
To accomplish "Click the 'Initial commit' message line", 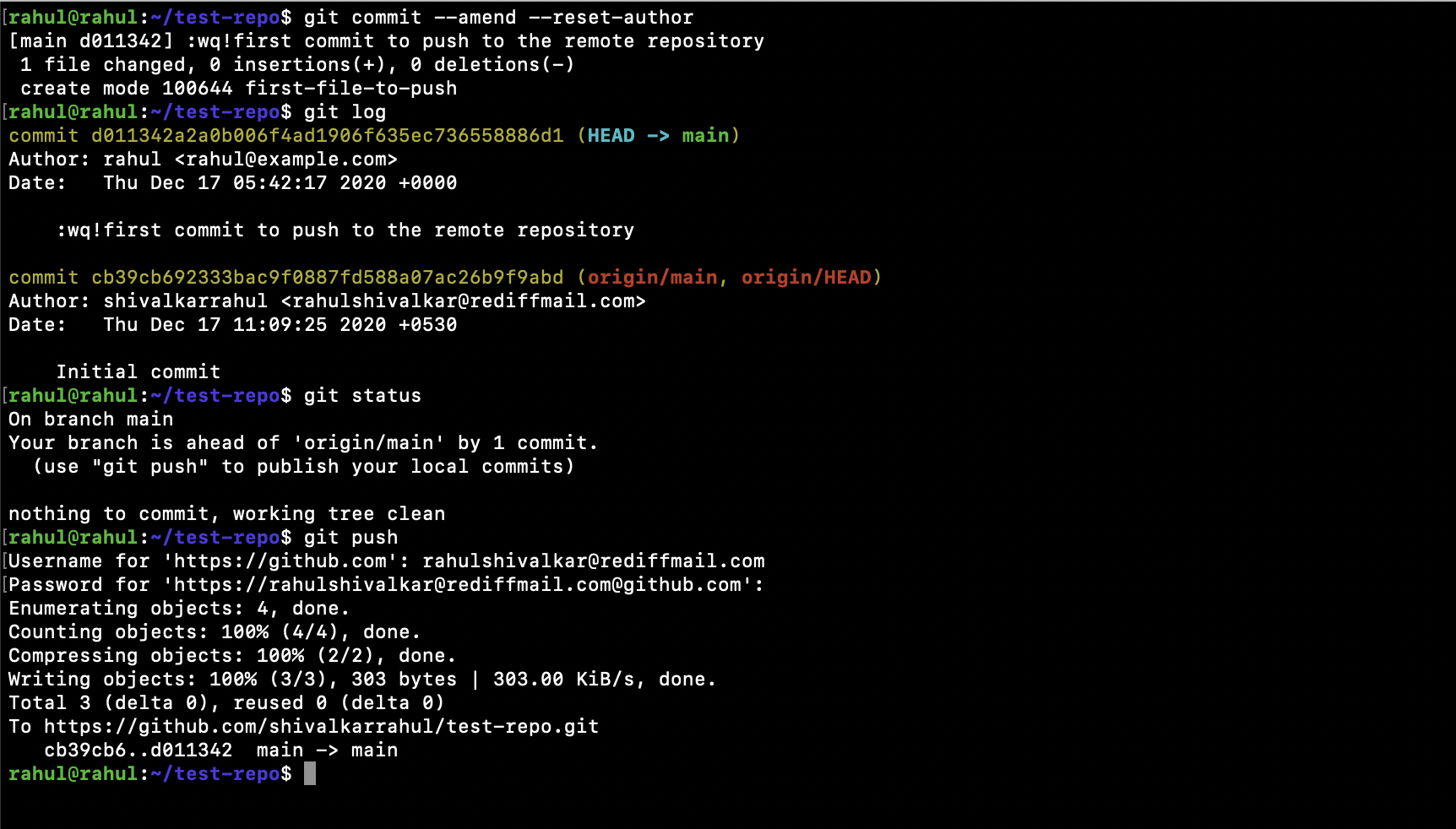I will [139, 371].
